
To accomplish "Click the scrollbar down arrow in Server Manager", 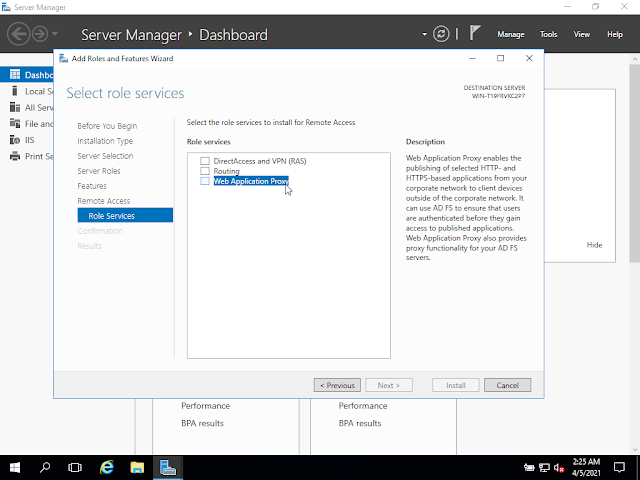I will [x=635, y=450].
